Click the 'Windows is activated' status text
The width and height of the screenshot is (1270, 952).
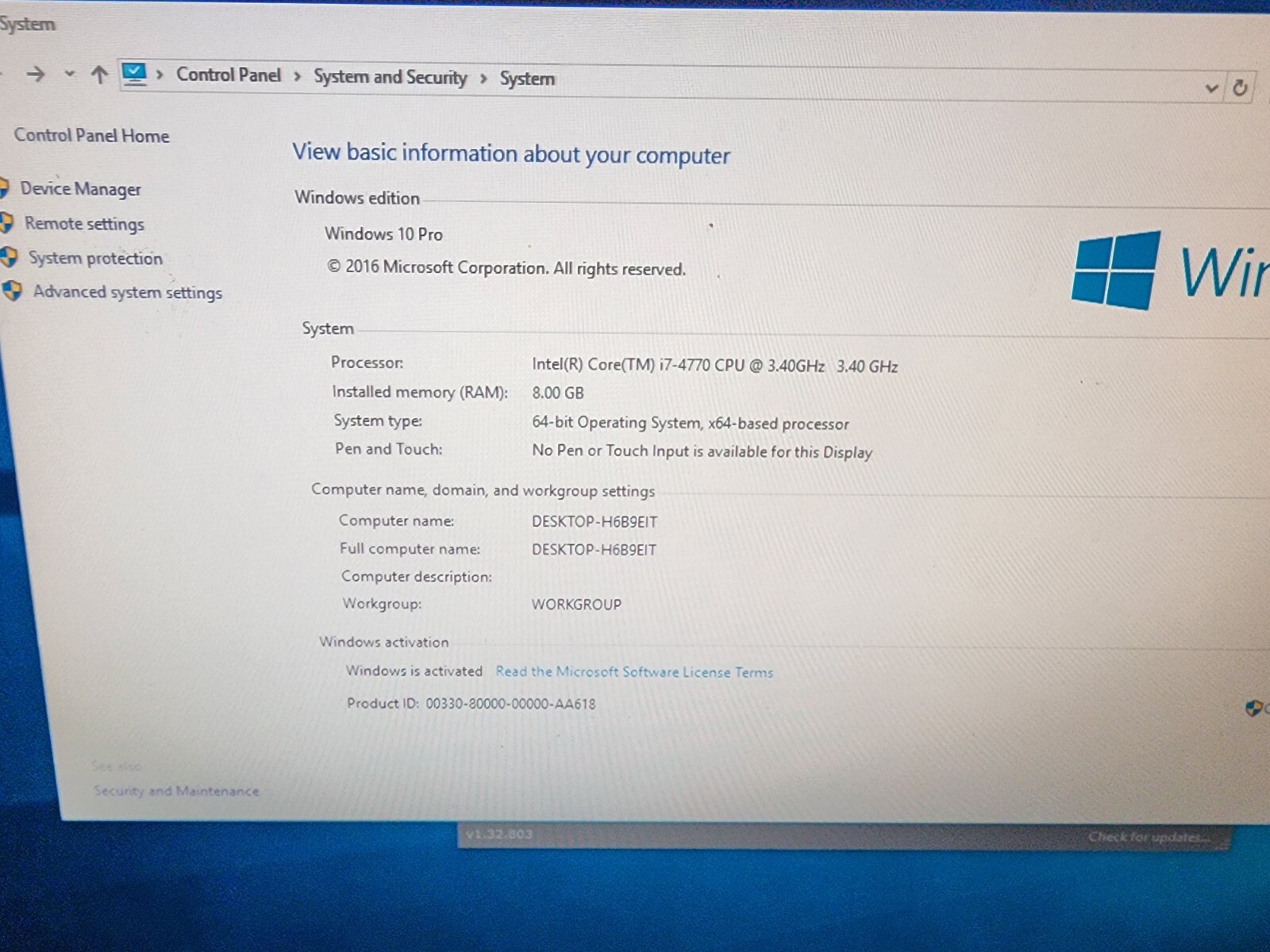(x=414, y=671)
